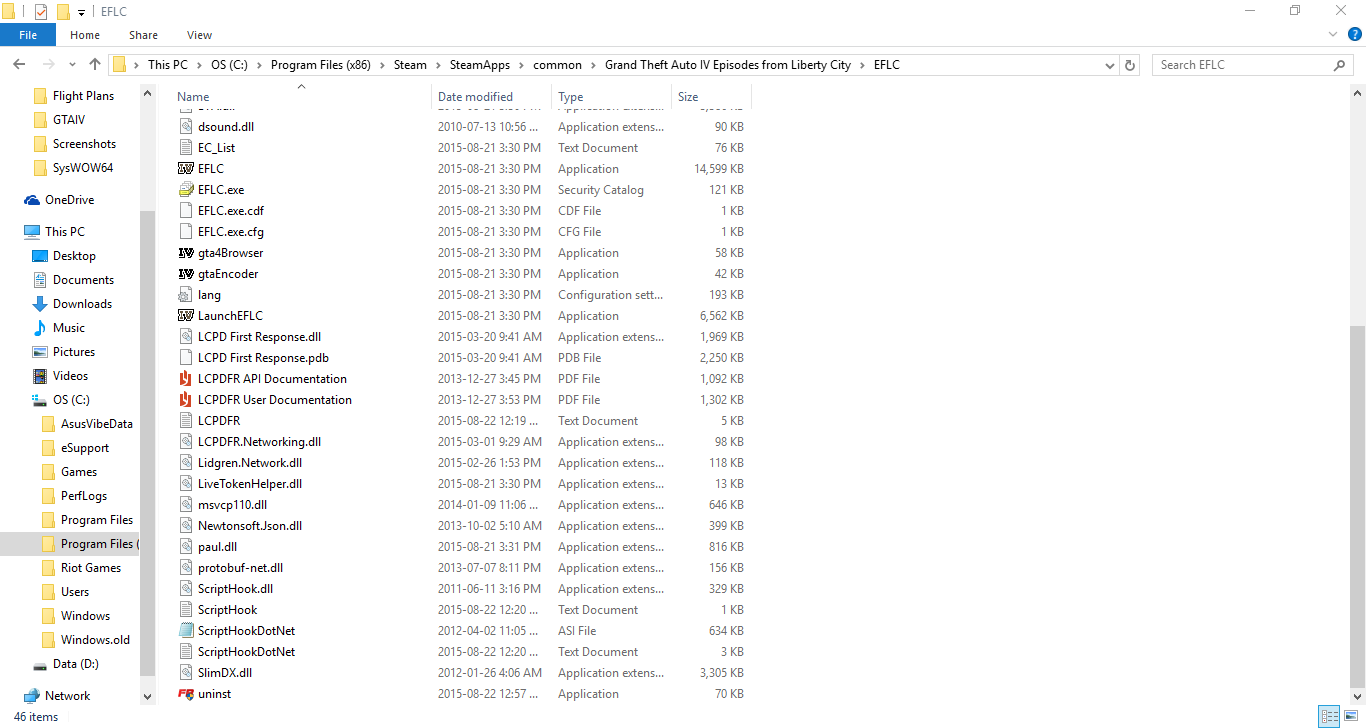Switch to Details view layout button
1366x728 pixels.
[x=1328, y=717]
